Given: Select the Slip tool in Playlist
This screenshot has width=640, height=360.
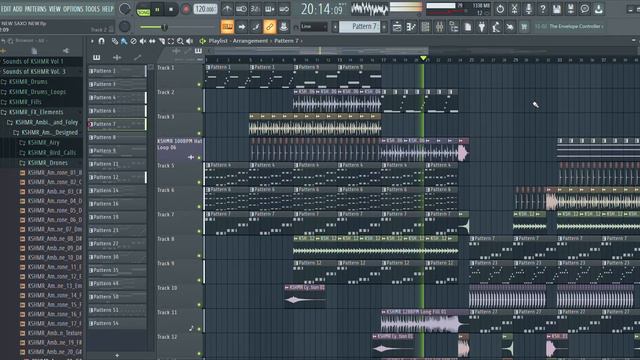Looking at the screenshot, I should (x=152, y=41).
